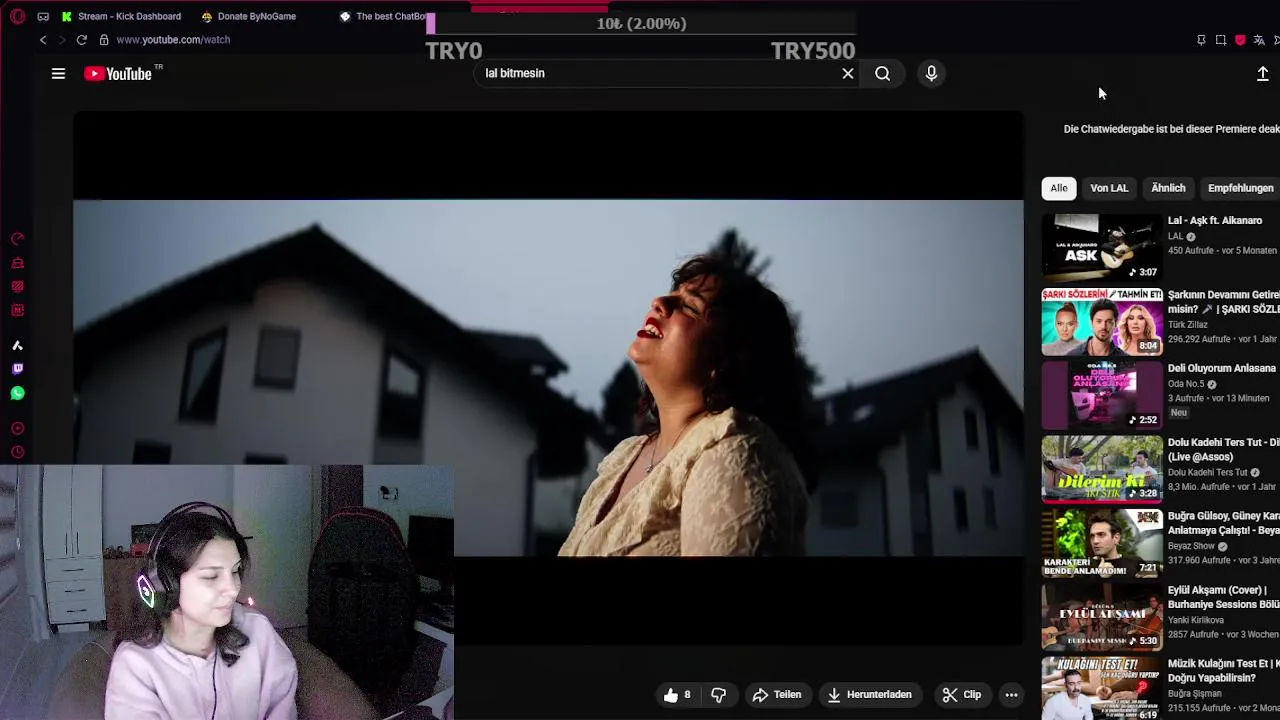The image size is (1280, 720).
Task: Go back with browser back arrow
Action: (x=43, y=39)
